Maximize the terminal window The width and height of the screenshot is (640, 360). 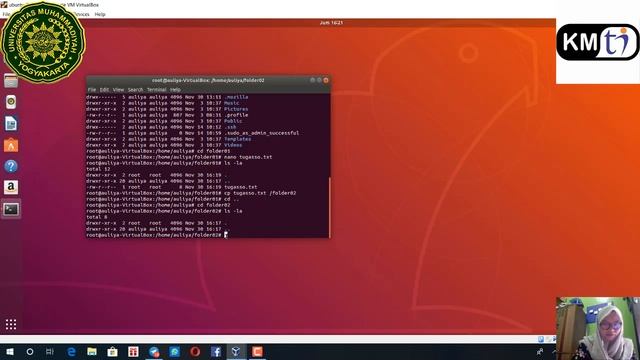(319, 80)
